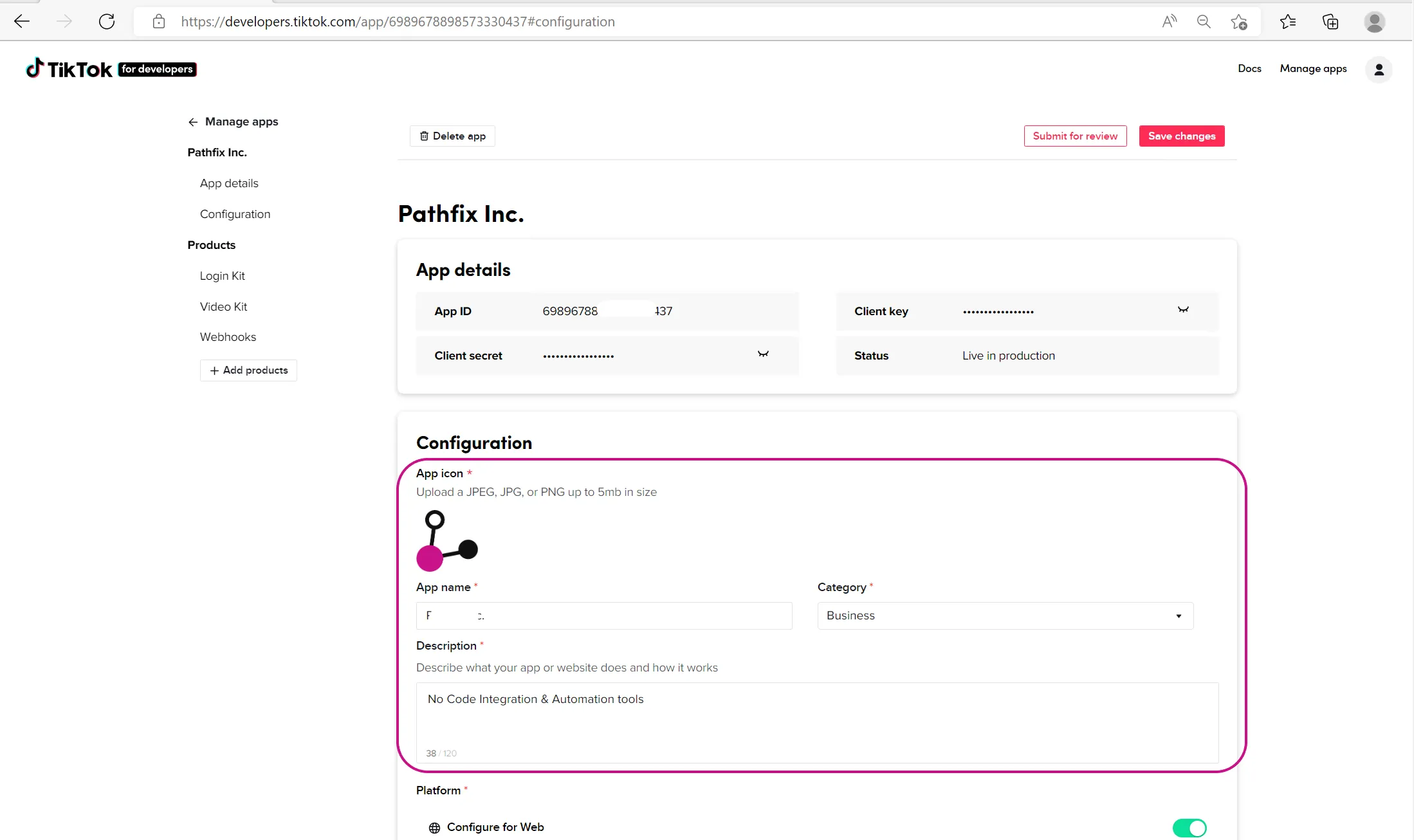Open Webhooks in sidebar
Image resolution: width=1414 pixels, height=840 pixels.
(x=228, y=337)
